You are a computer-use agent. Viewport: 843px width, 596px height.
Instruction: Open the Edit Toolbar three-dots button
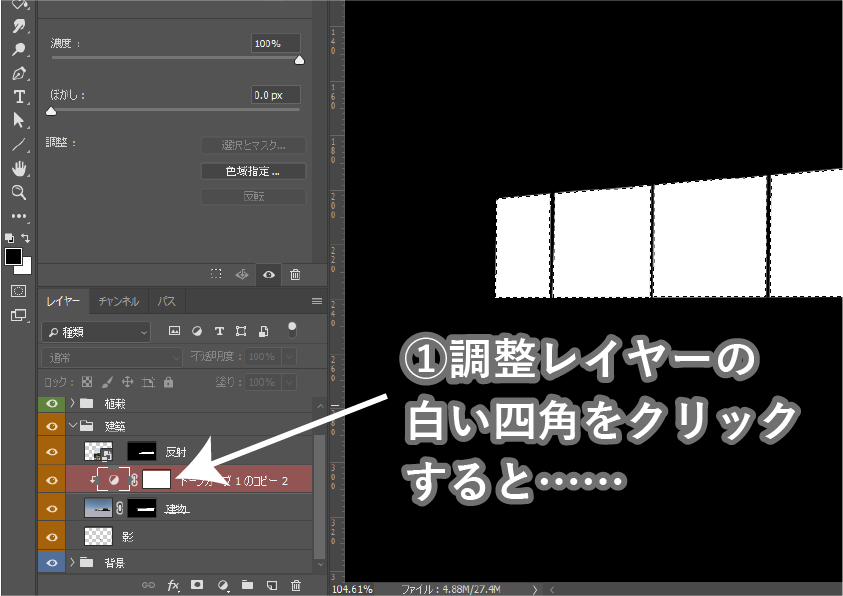coord(19,216)
